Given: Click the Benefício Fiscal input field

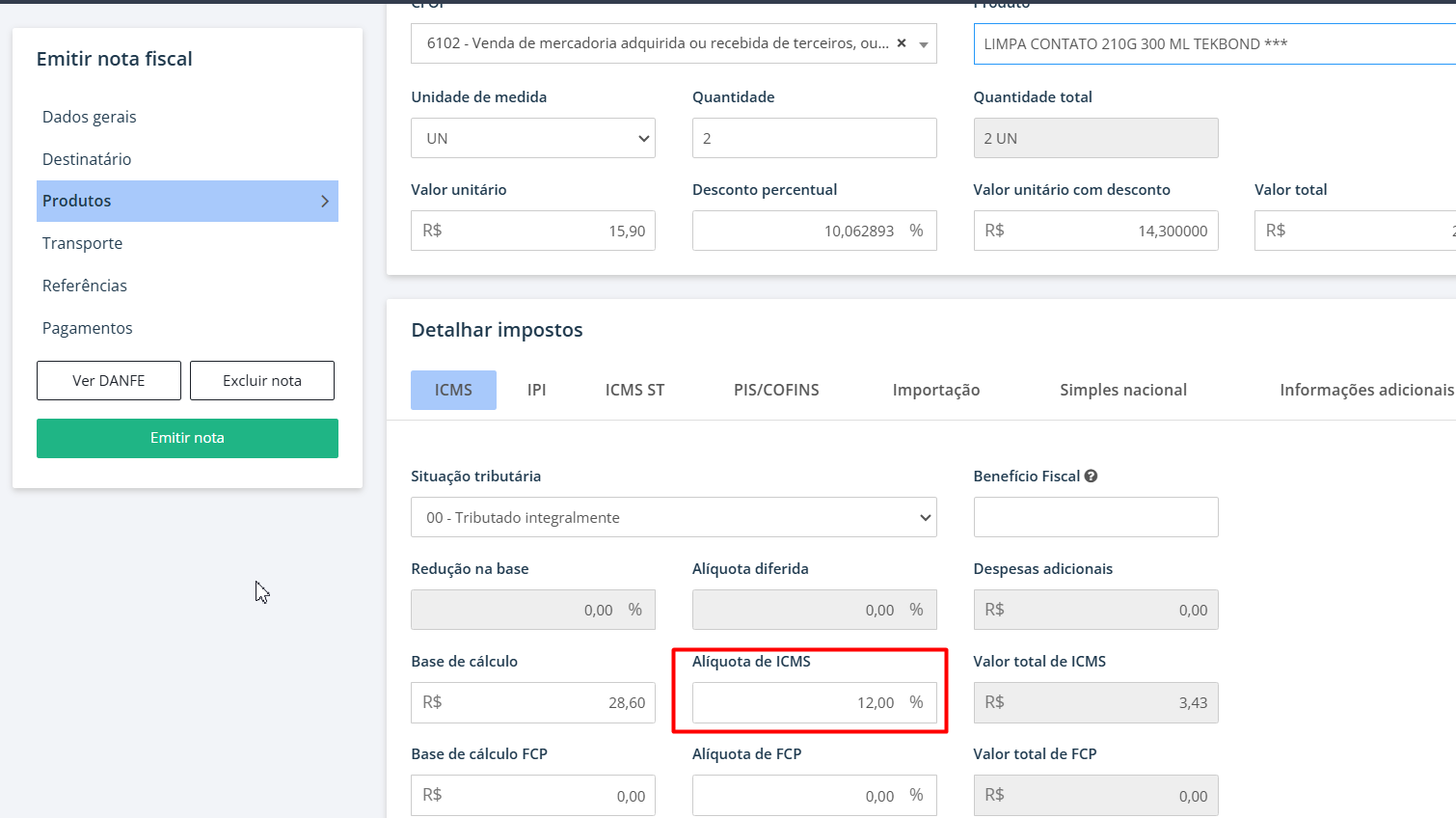Looking at the screenshot, I should point(1095,517).
